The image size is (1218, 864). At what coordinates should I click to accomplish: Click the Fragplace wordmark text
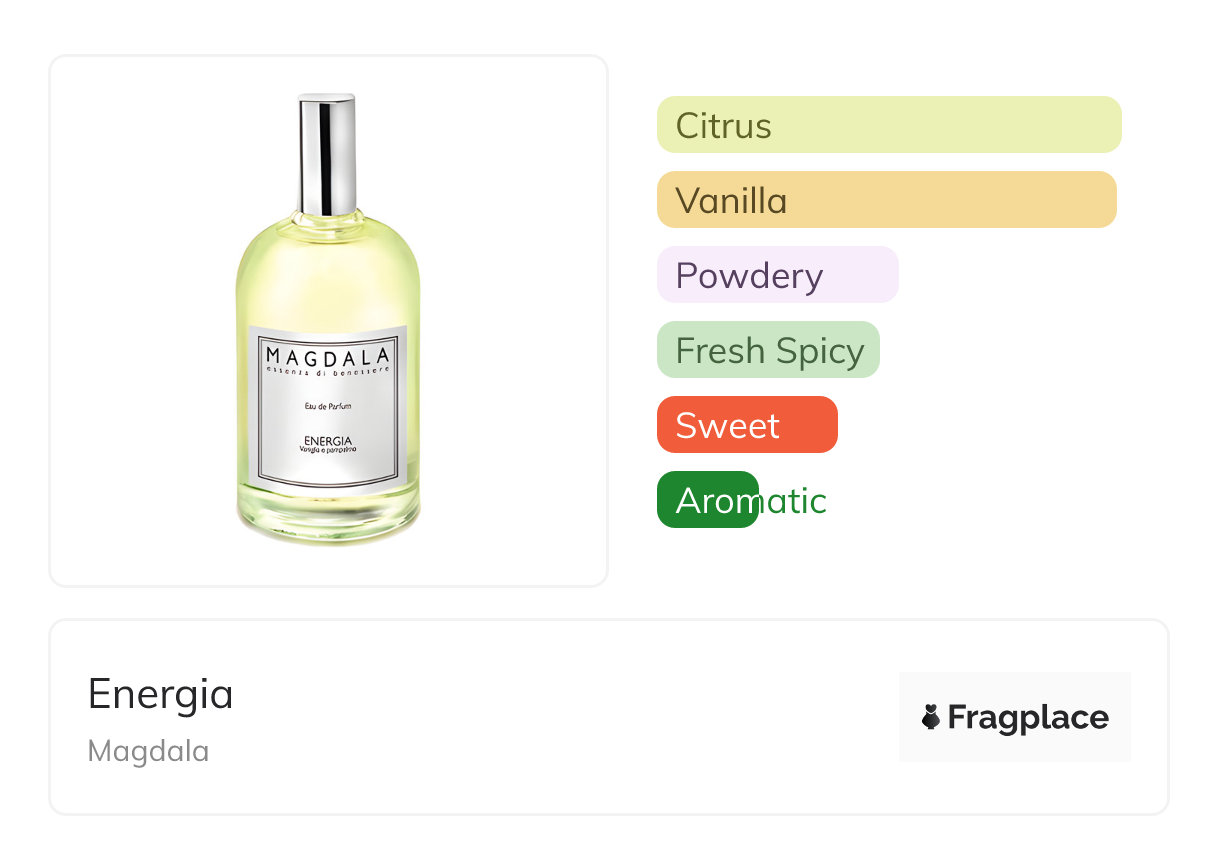point(1028,717)
